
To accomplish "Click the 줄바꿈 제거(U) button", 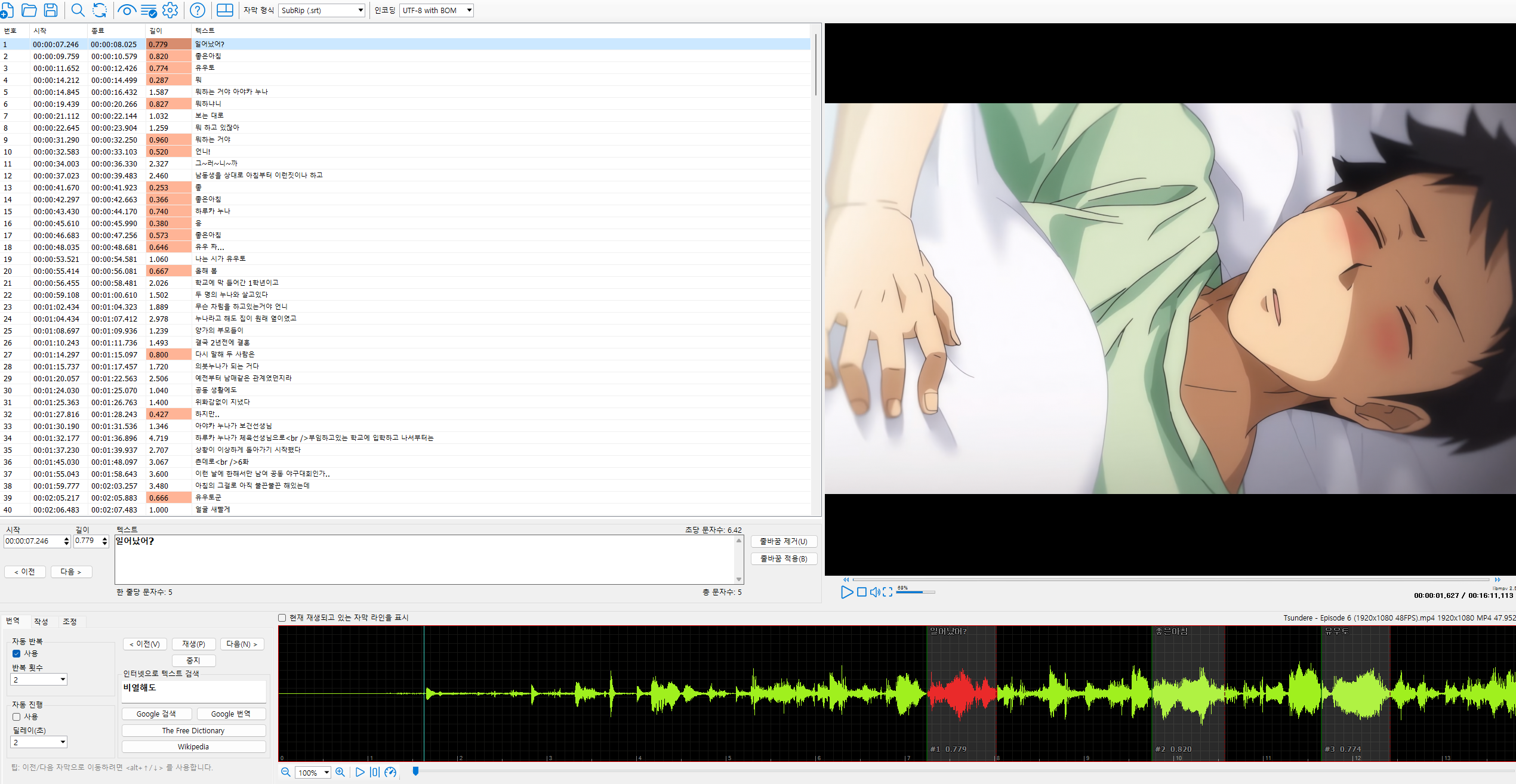I will tap(784, 541).
